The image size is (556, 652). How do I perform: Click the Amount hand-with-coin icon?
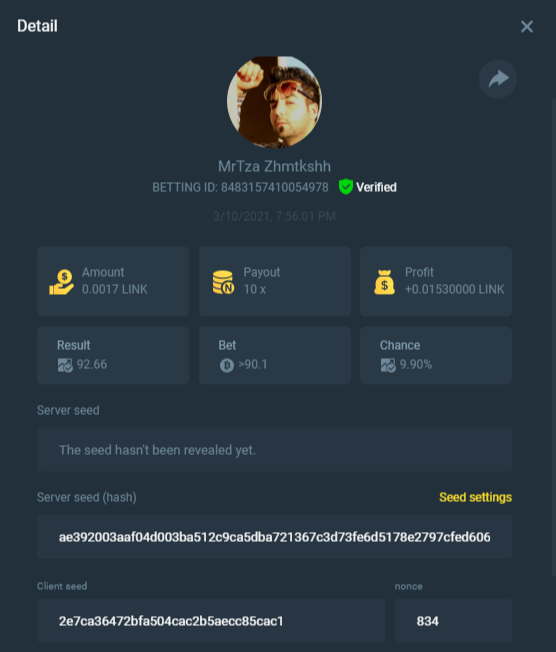coord(62,282)
